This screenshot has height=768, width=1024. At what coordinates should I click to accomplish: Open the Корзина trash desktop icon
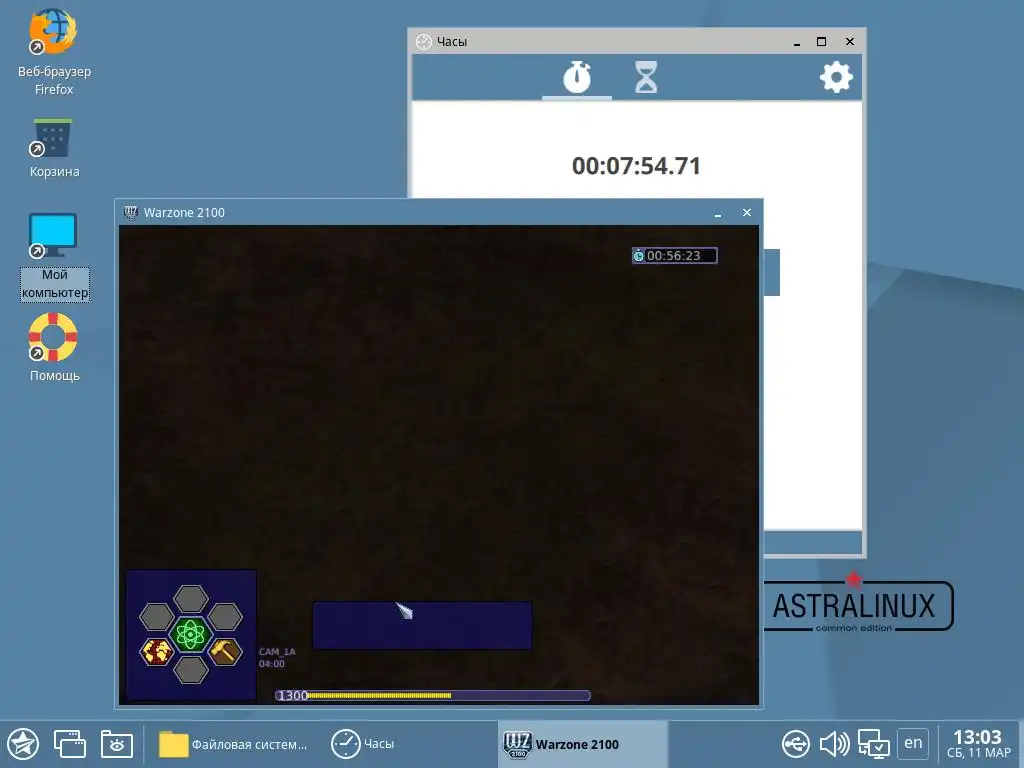click(x=54, y=148)
